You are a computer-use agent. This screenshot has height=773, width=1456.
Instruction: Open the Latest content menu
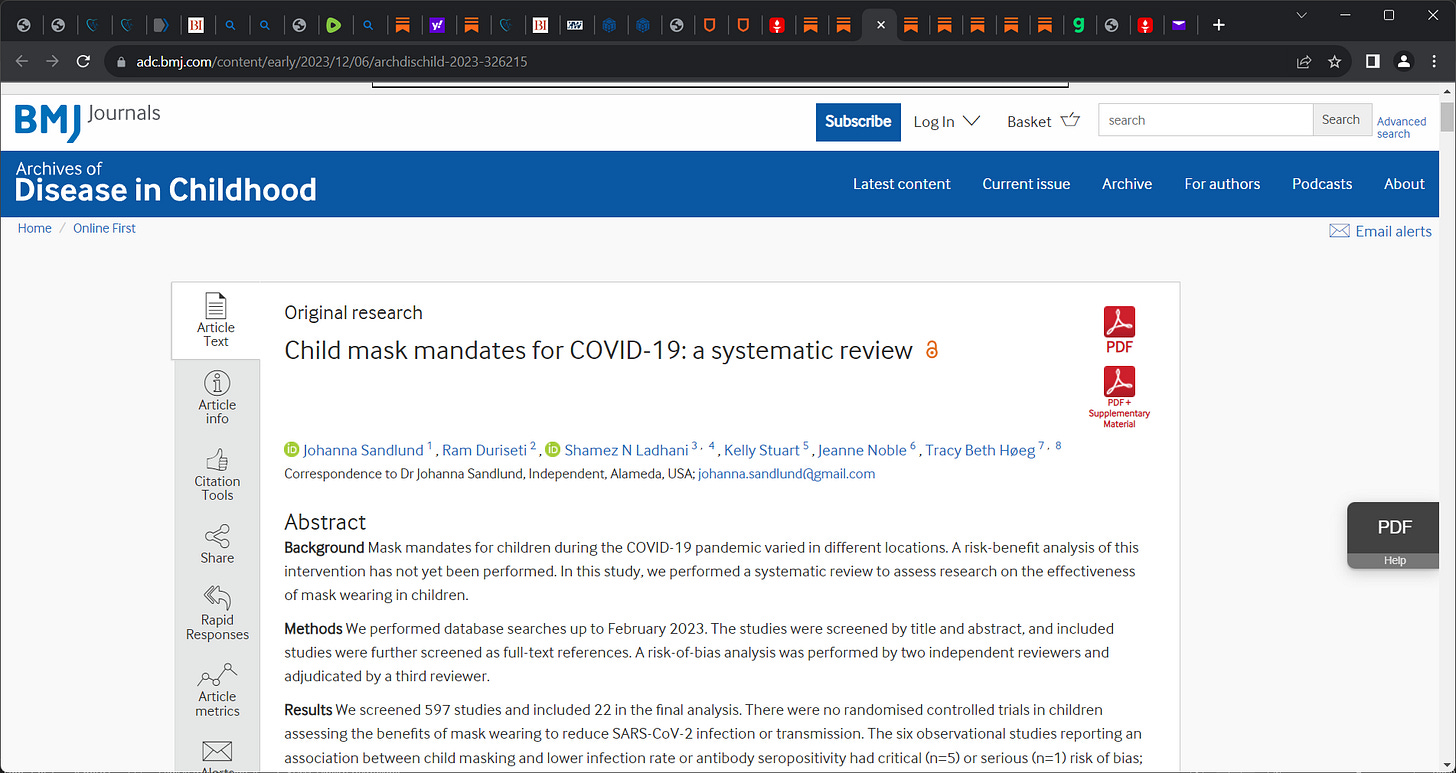pos(902,184)
